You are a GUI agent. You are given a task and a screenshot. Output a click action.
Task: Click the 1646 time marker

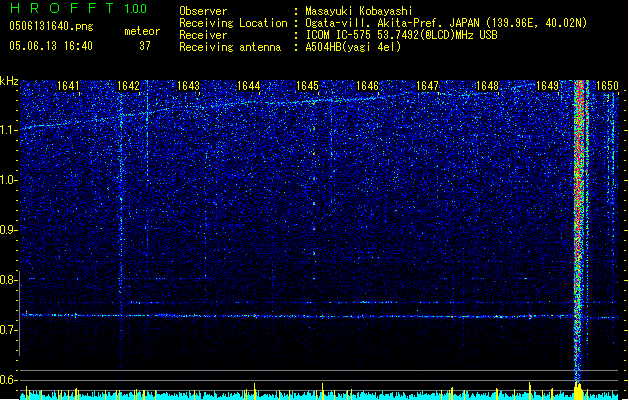pyautogui.click(x=367, y=86)
